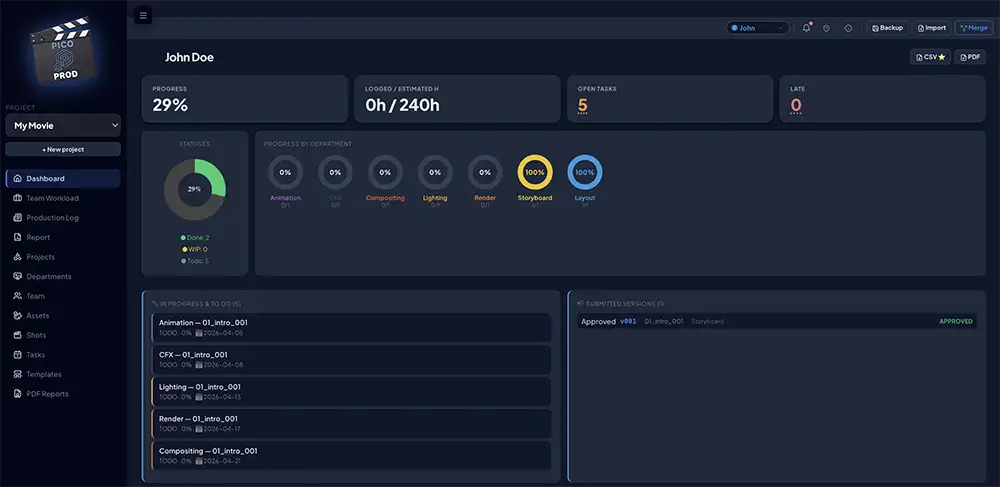This screenshot has height=487, width=1000.
Task: Click the Pico Prod clapperboard logo
Action: [62, 50]
